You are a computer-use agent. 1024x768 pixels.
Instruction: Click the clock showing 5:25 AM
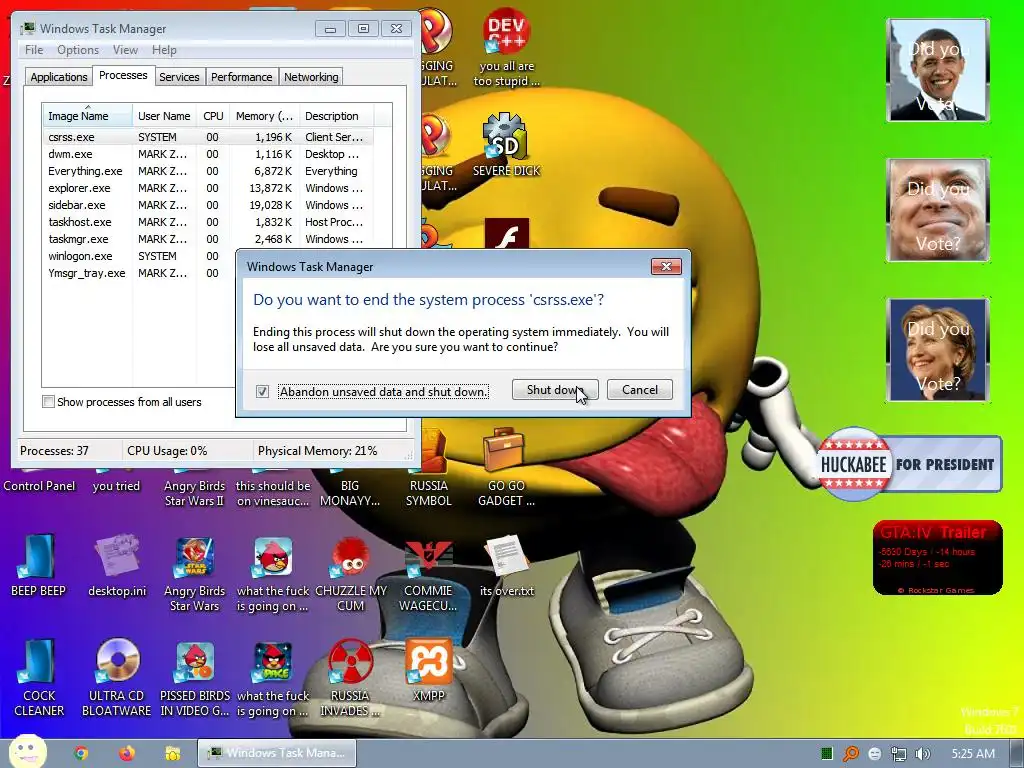973,754
